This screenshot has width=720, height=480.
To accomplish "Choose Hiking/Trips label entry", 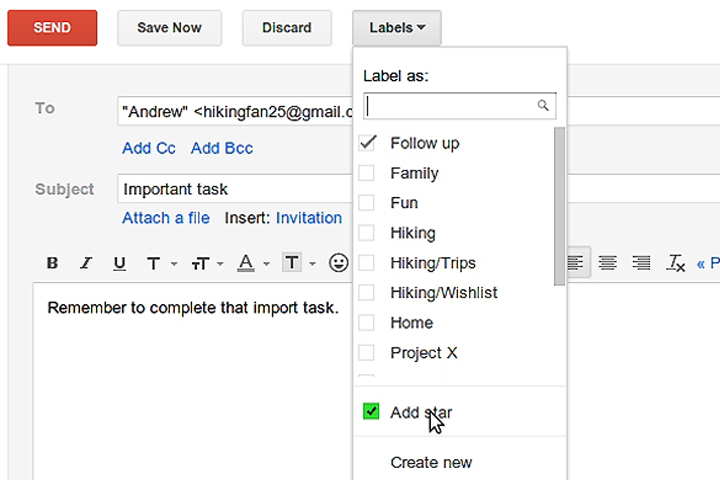I will (432, 263).
